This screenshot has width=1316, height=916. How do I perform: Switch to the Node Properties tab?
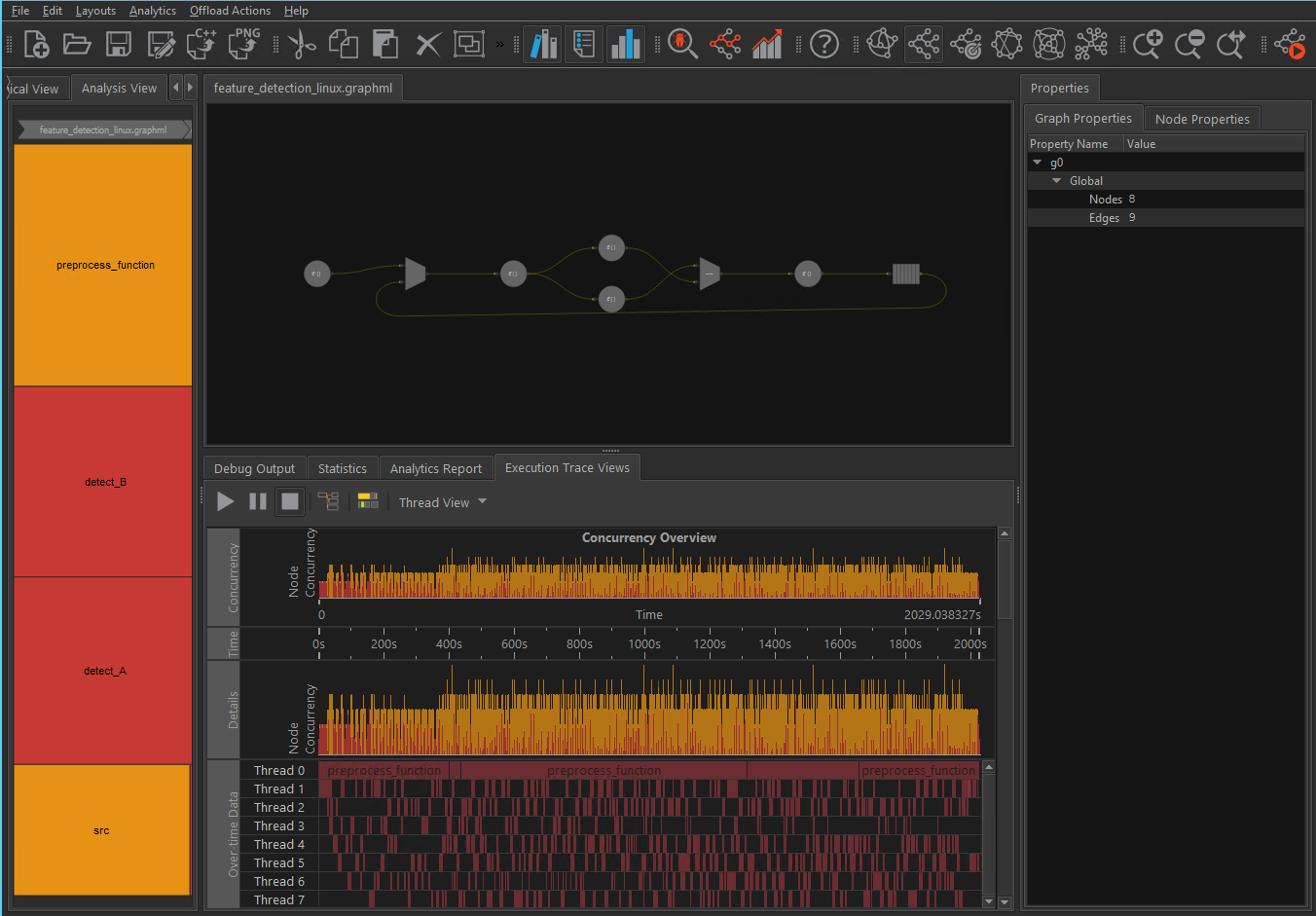(x=1202, y=119)
